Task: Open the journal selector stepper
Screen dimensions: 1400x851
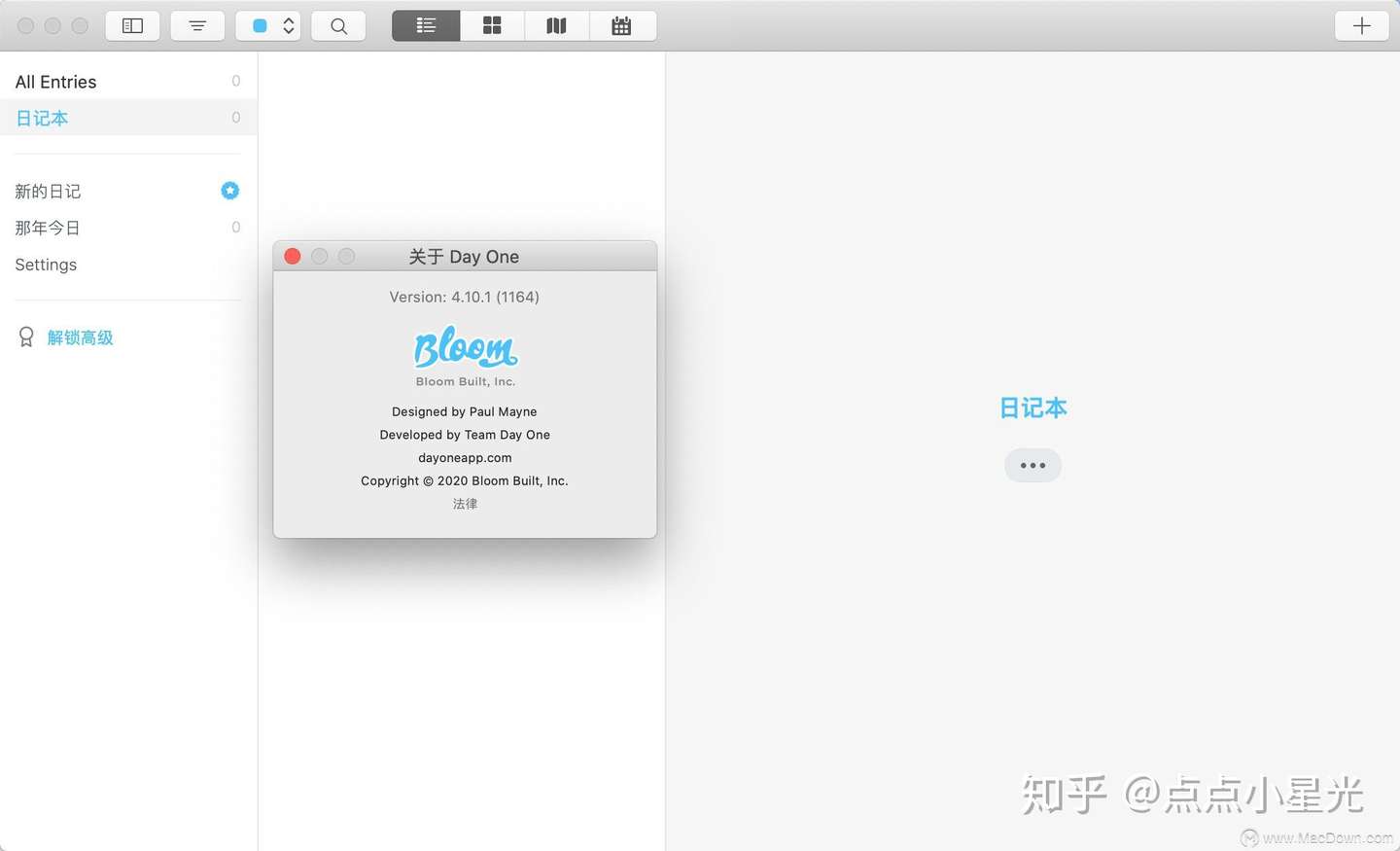Action: [288, 25]
